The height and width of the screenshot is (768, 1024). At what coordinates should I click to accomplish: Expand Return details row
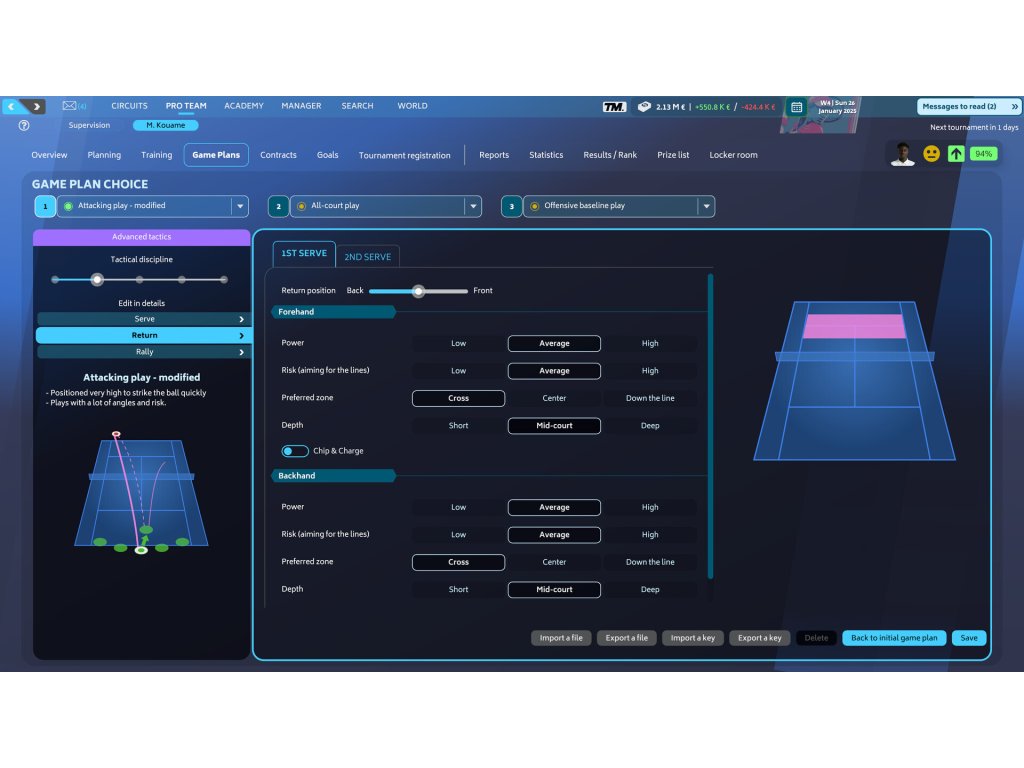[142, 335]
